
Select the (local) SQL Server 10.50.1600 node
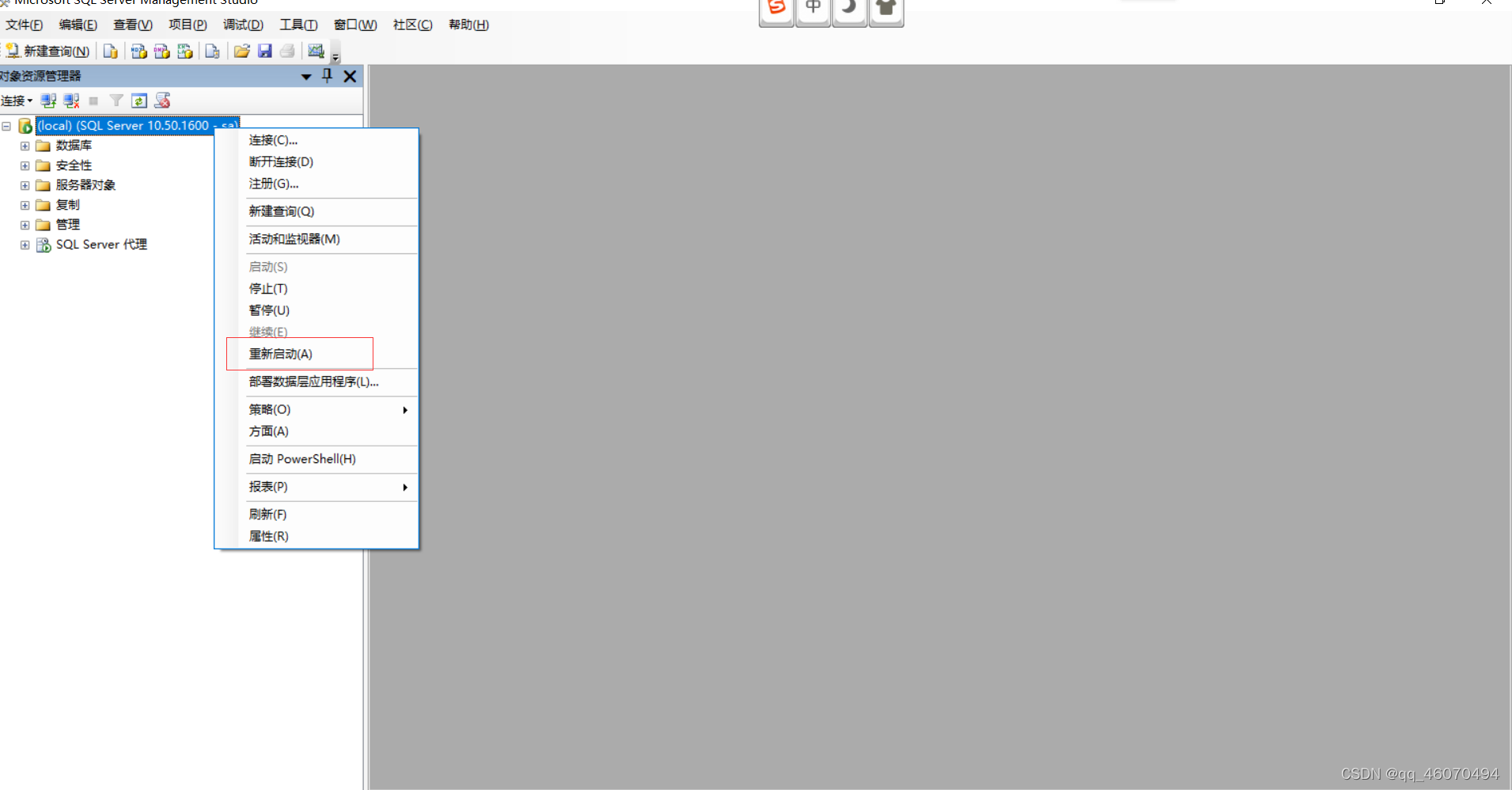pyautogui.click(x=137, y=126)
